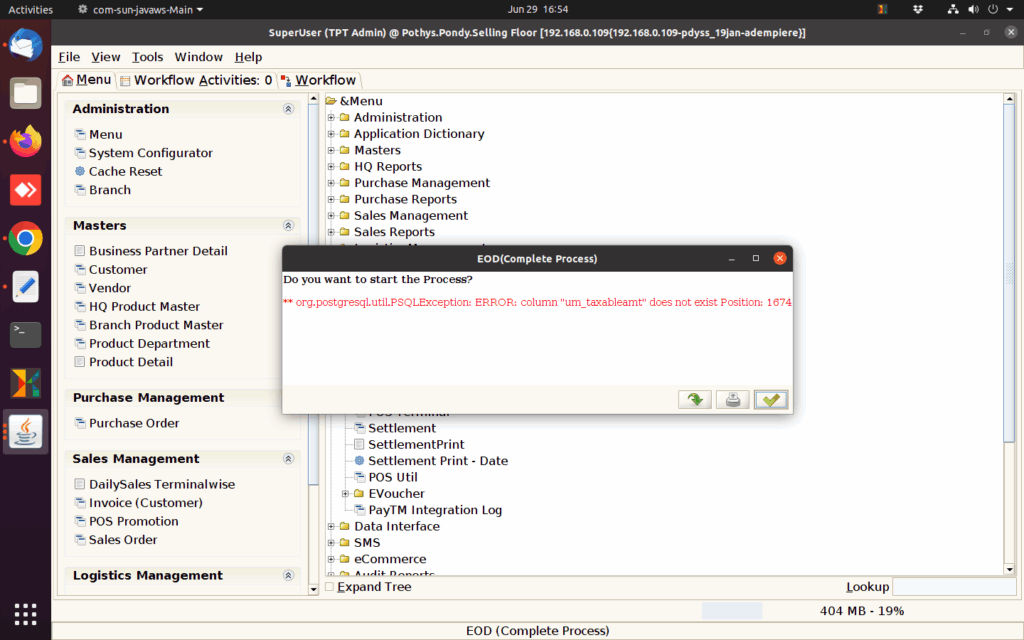This screenshot has width=1024, height=640.
Task: Launch Firefox from the Ubuntu dock
Action: (x=25, y=141)
